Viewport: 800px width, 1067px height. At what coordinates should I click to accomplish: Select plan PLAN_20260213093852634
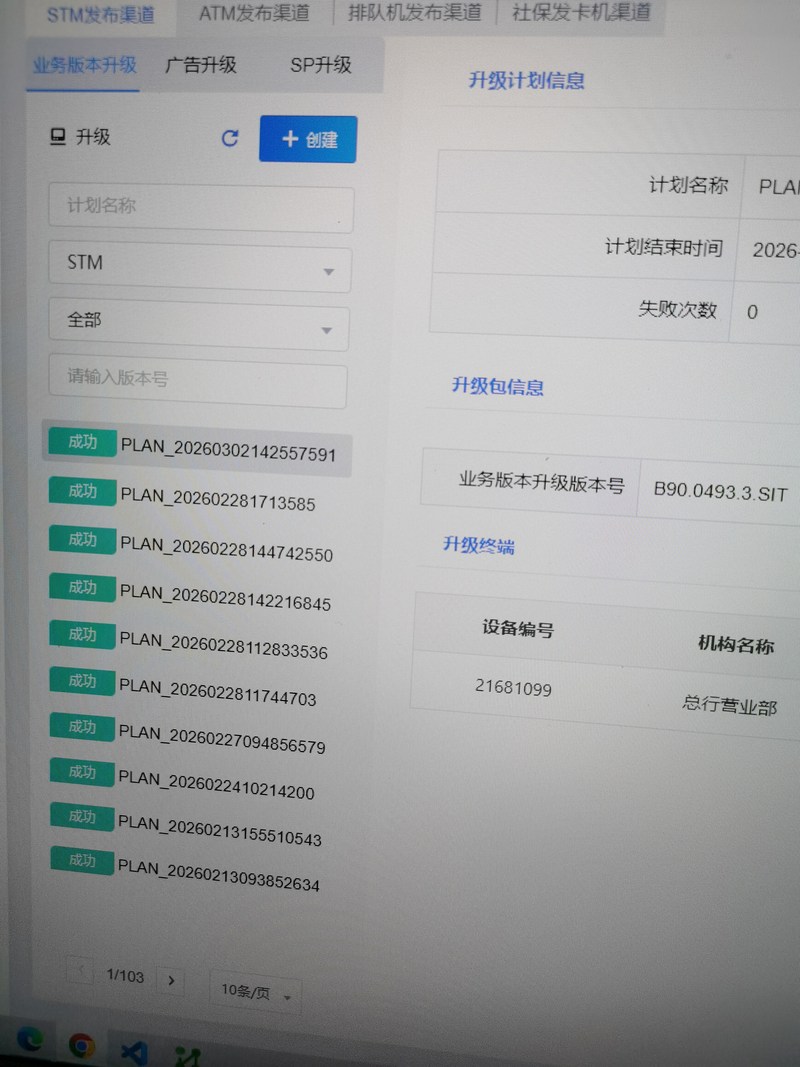click(x=218, y=882)
